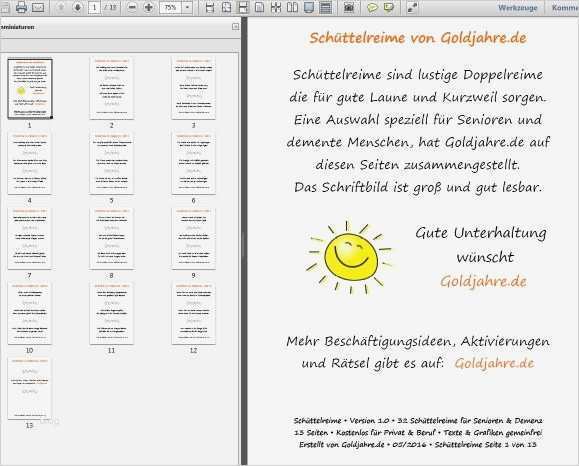Image resolution: width=579 pixels, height=466 pixels.
Task: Click the footer line starting 'Schüttelreime • Version 1.0'
Action: pos(418,421)
